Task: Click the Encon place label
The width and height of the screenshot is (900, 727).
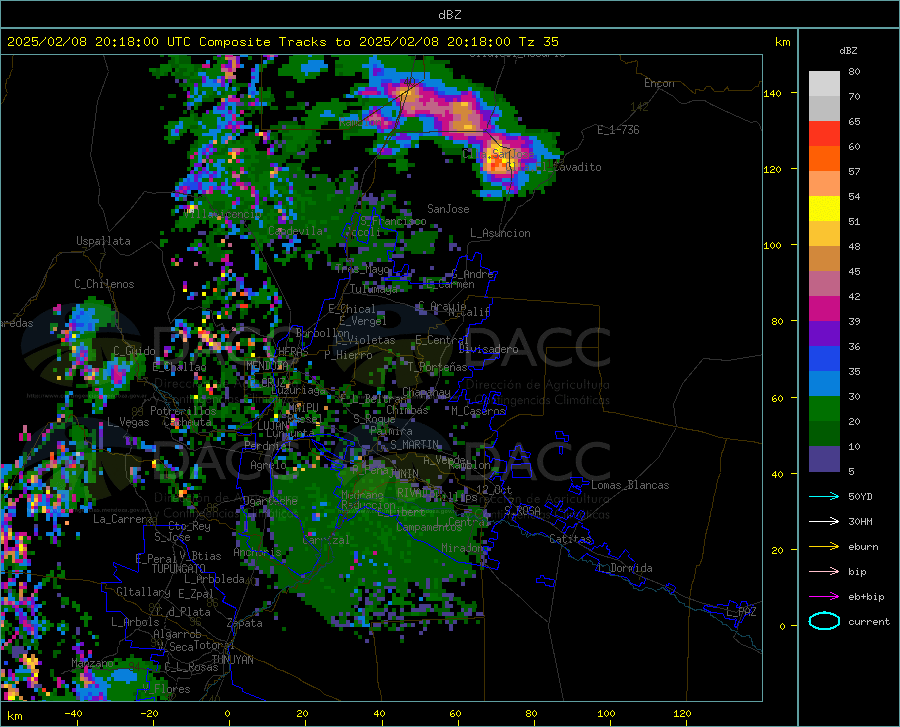Action: point(659,83)
